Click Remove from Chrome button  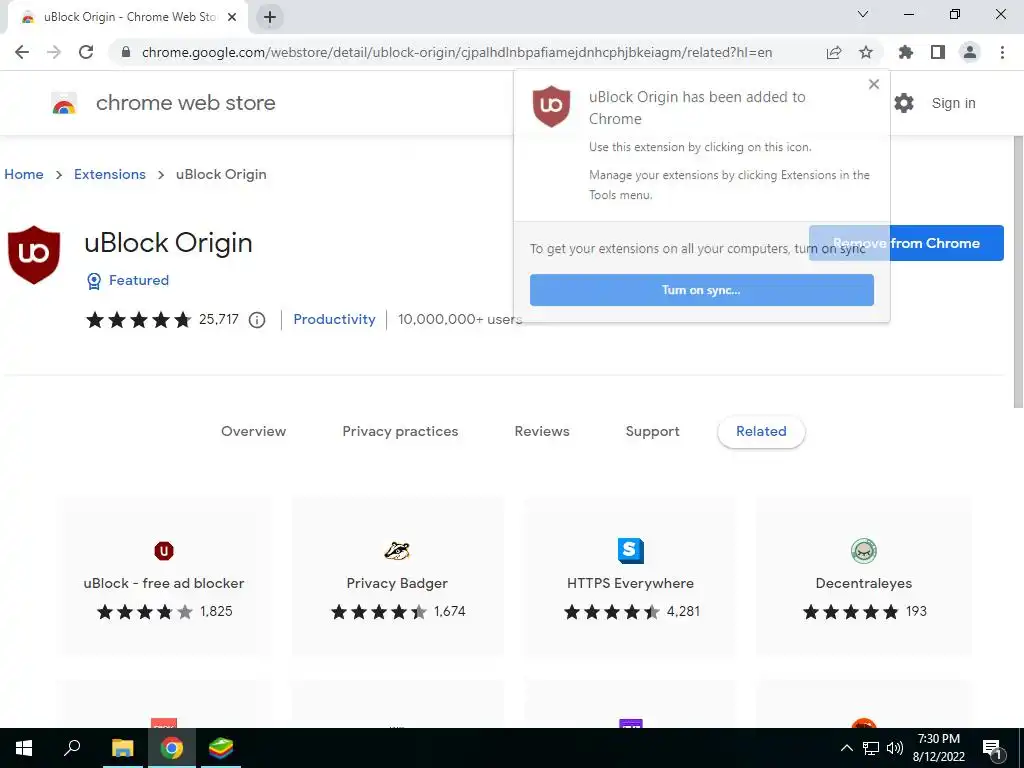[x=948, y=243]
